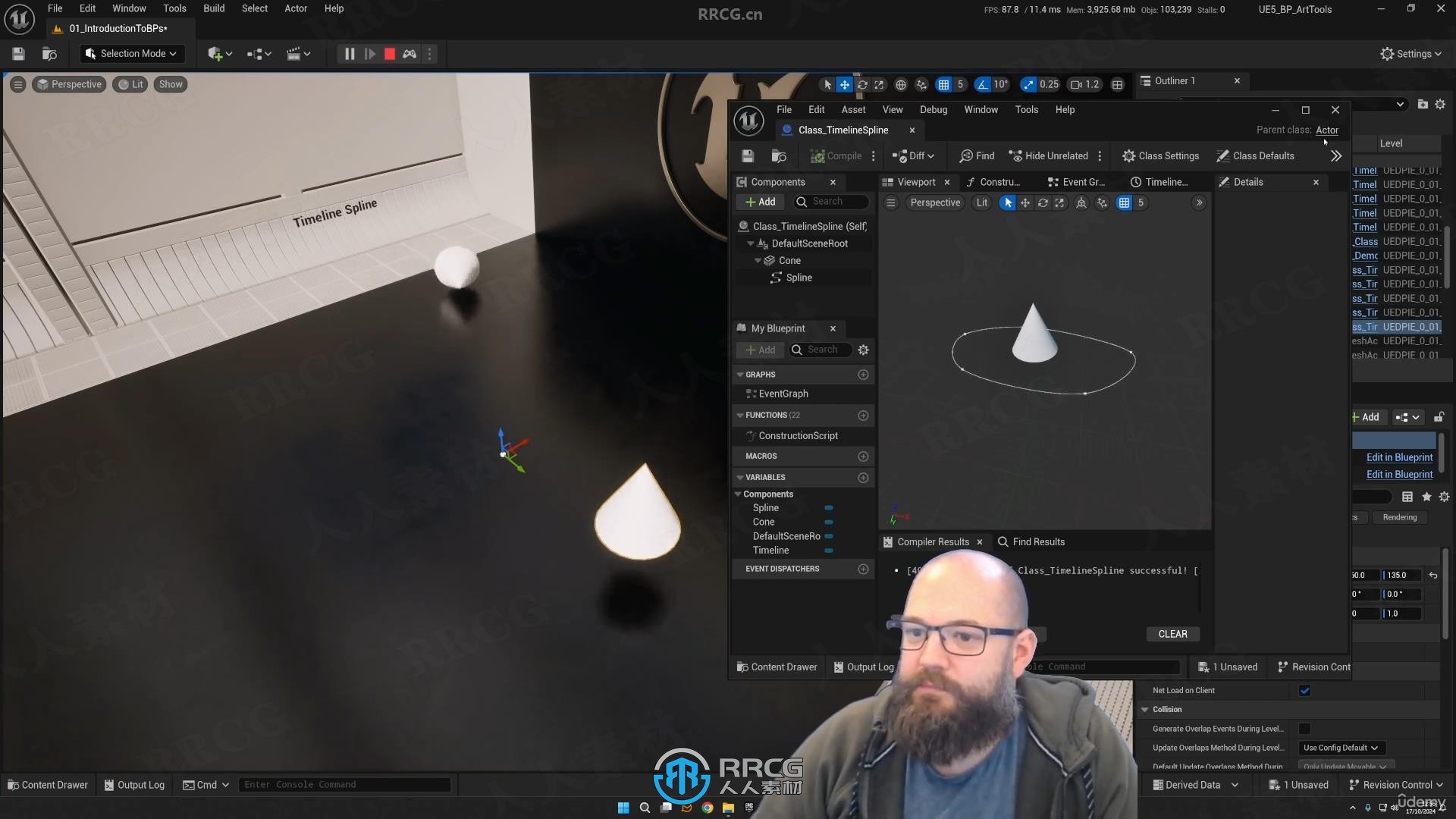Click Clear button in Compiler Results
This screenshot has height=819, width=1456.
click(1172, 633)
